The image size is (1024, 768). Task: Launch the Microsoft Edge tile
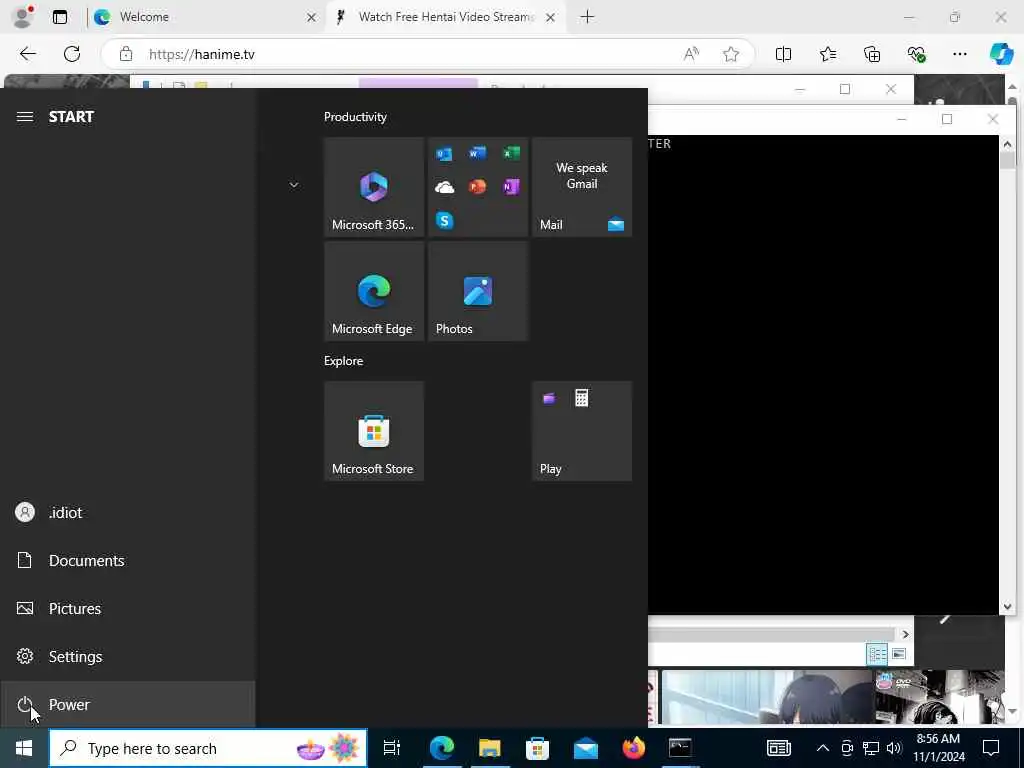point(374,291)
